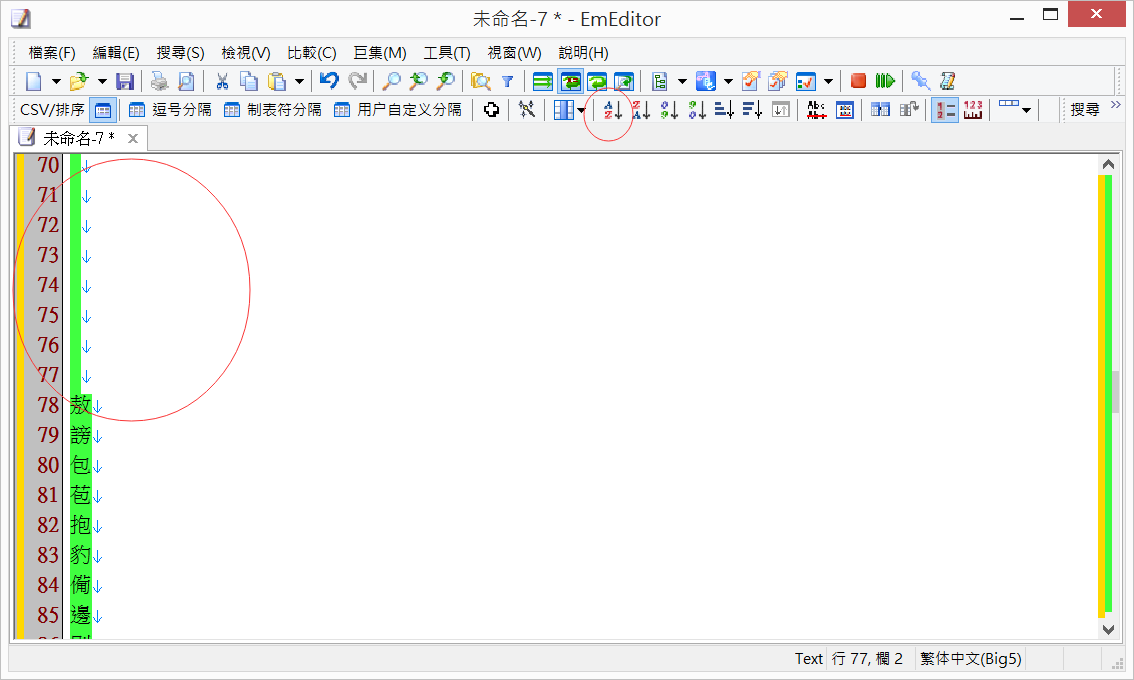
Task: Select the 未命名-7 document tab
Action: (x=78, y=137)
